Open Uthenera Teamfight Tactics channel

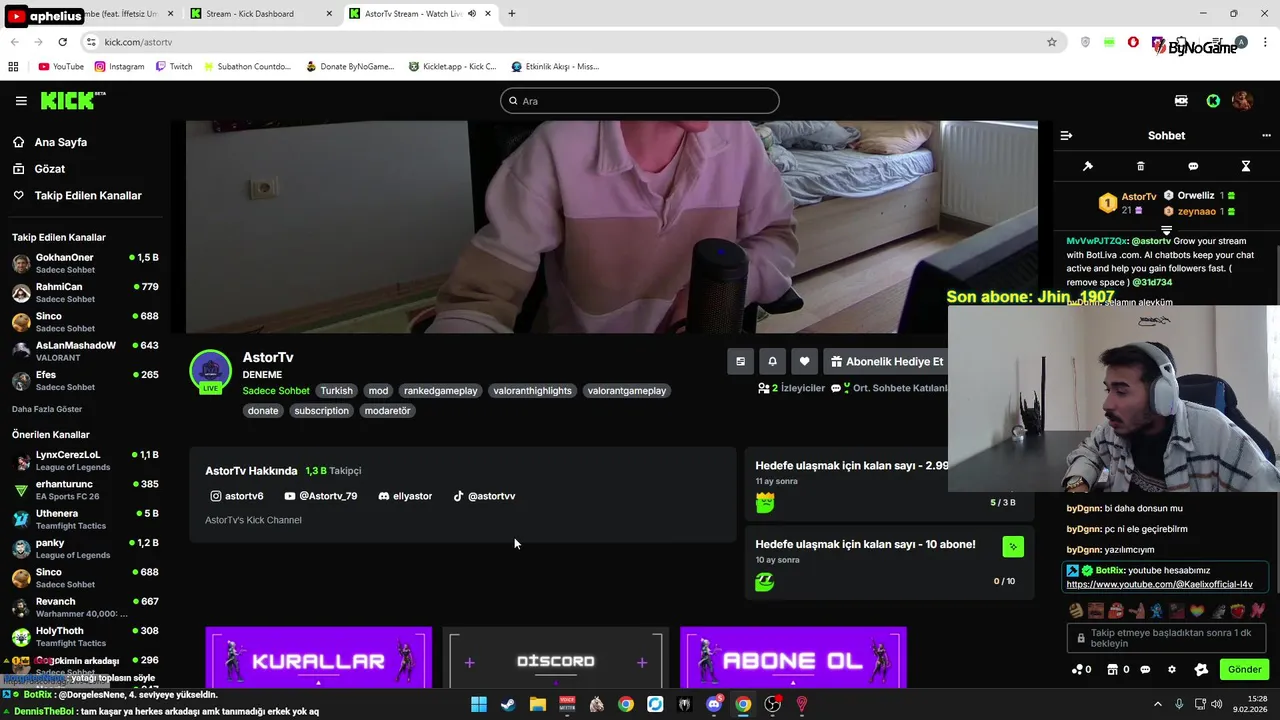click(x=85, y=519)
